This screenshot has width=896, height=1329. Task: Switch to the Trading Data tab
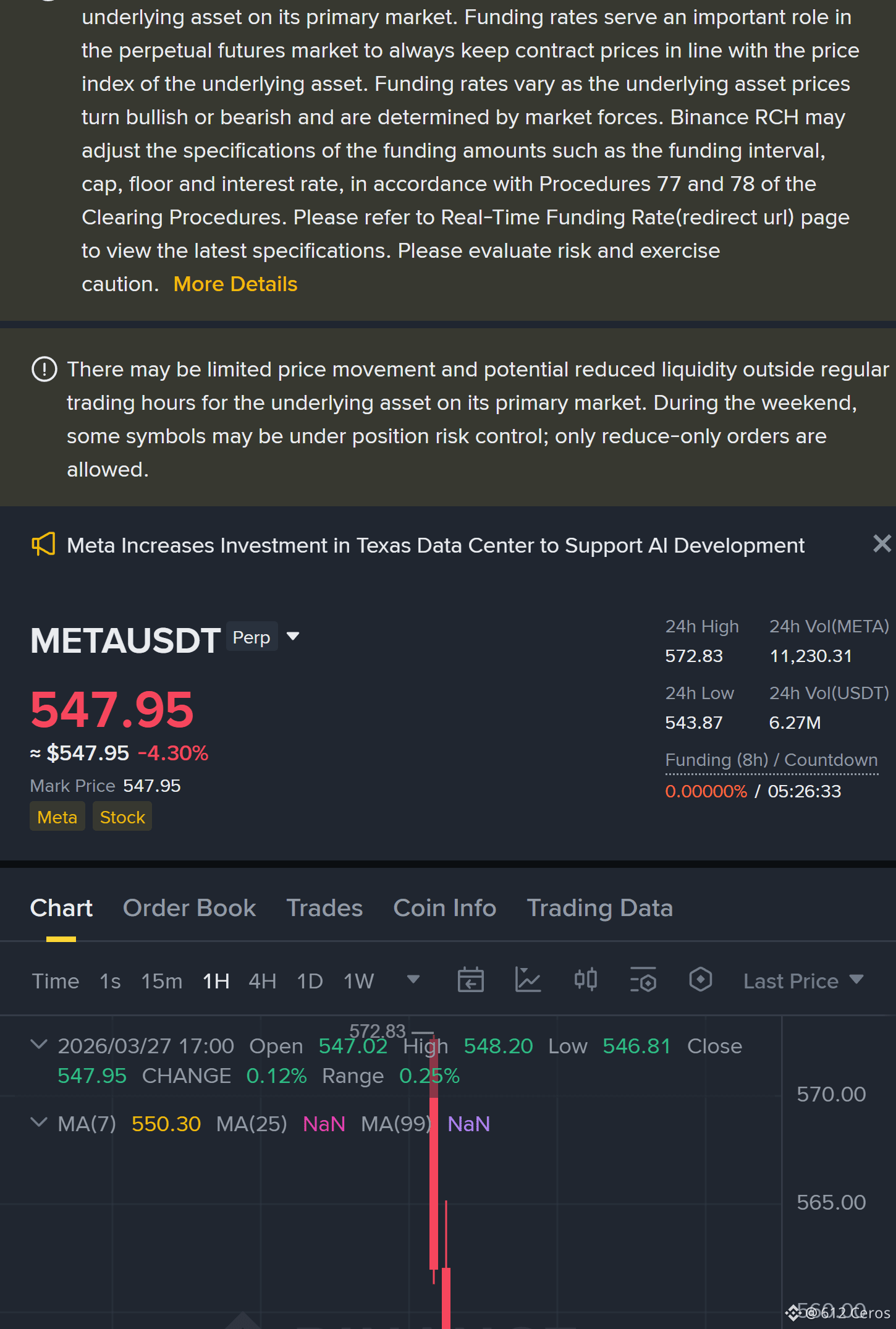(599, 908)
